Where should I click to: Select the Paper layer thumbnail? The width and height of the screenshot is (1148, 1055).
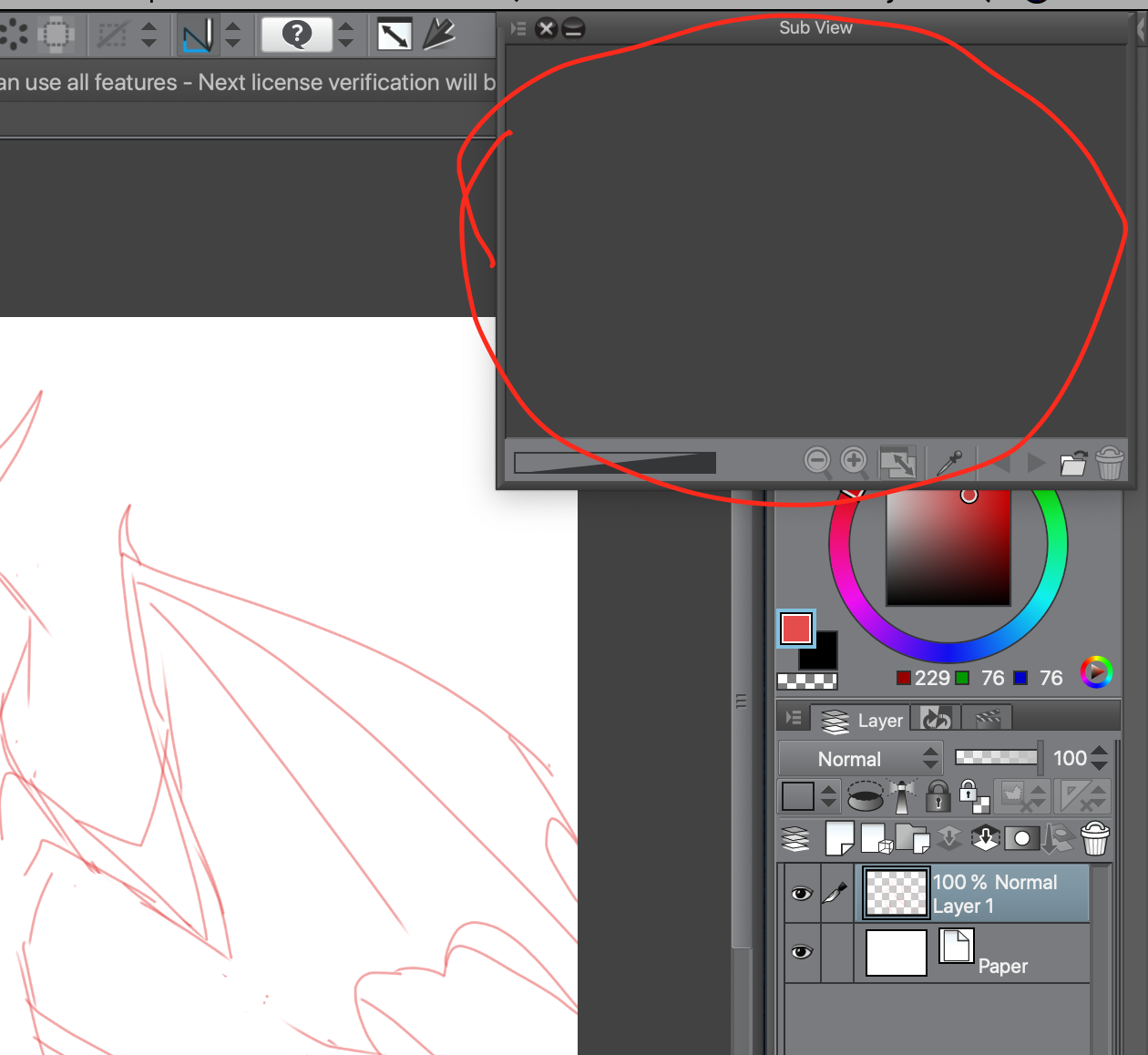[x=897, y=952]
